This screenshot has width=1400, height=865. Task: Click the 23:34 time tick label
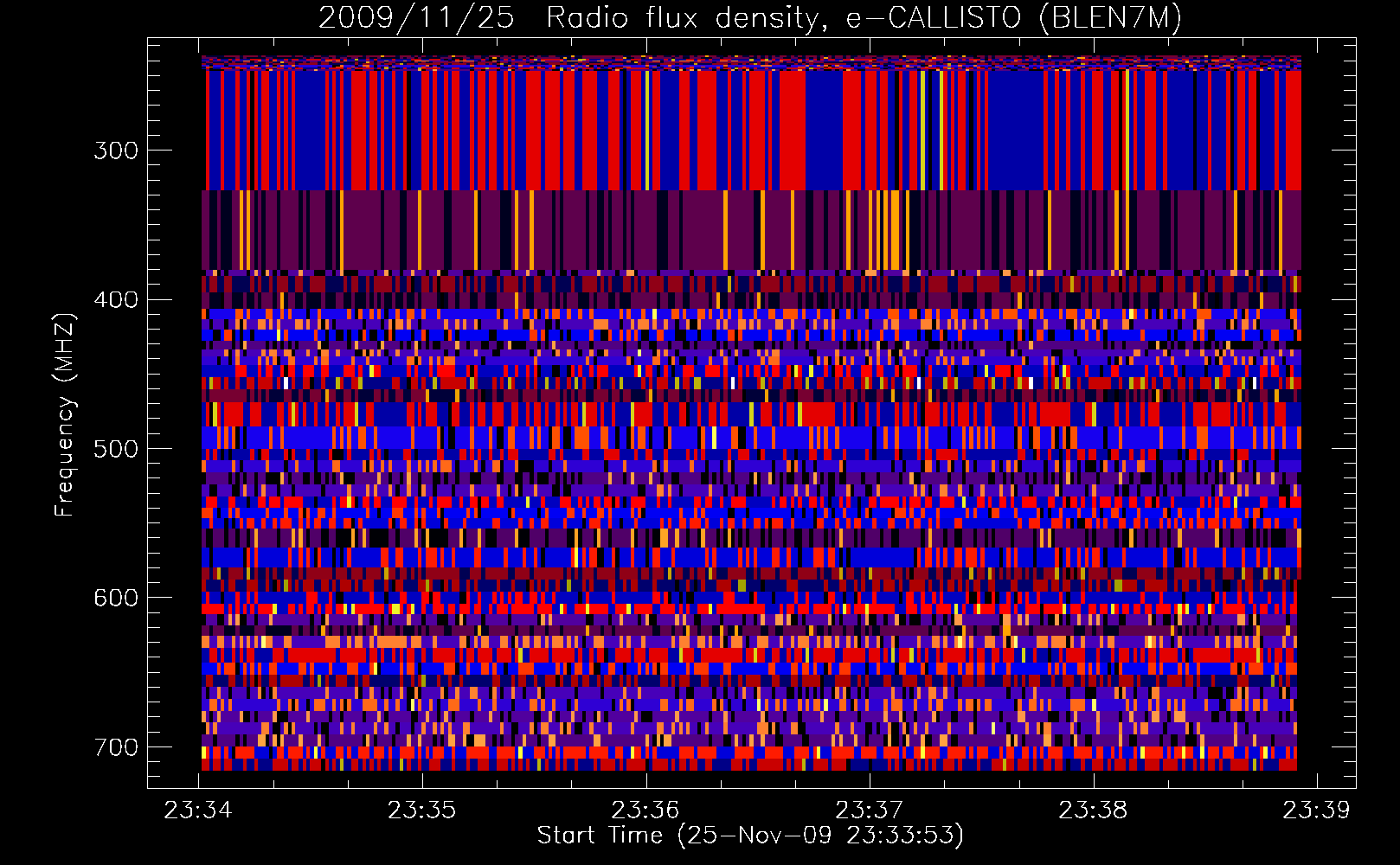point(198,810)
